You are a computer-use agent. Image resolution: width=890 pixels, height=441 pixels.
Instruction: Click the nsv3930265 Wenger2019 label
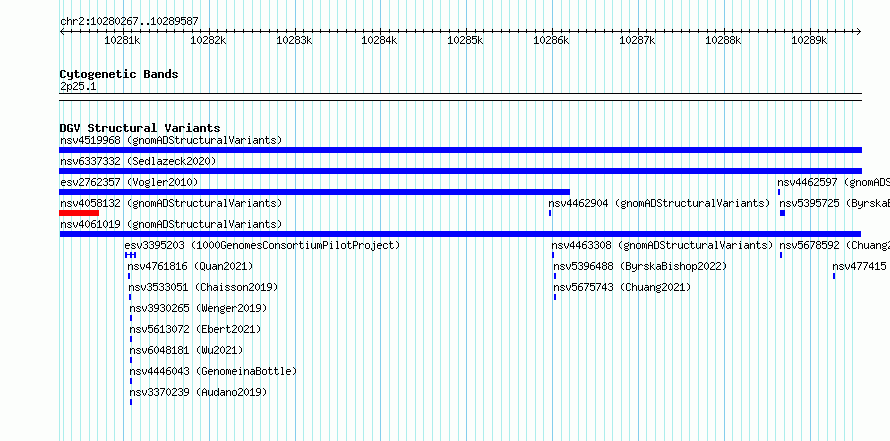coord(198,308)
